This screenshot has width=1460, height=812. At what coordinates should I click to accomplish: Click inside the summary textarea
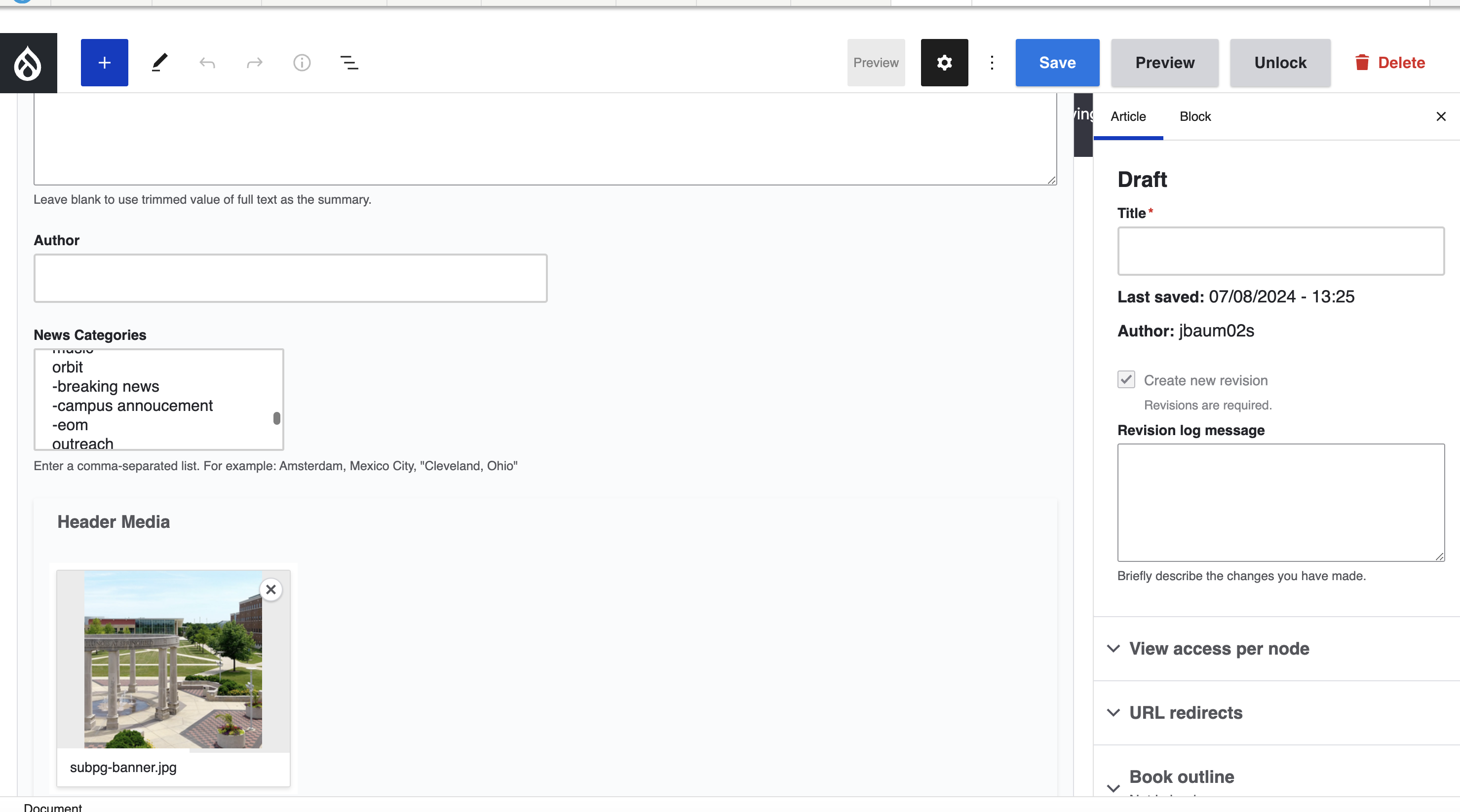tap(545, 139)
